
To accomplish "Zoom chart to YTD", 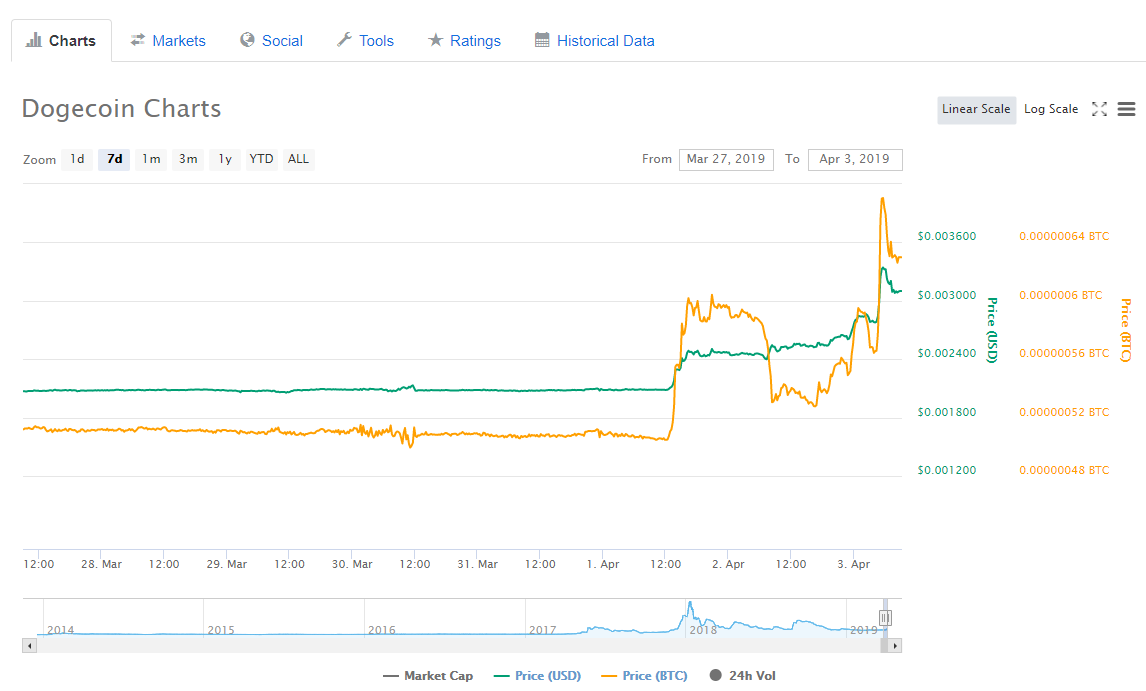I will [x=262, y=159].
